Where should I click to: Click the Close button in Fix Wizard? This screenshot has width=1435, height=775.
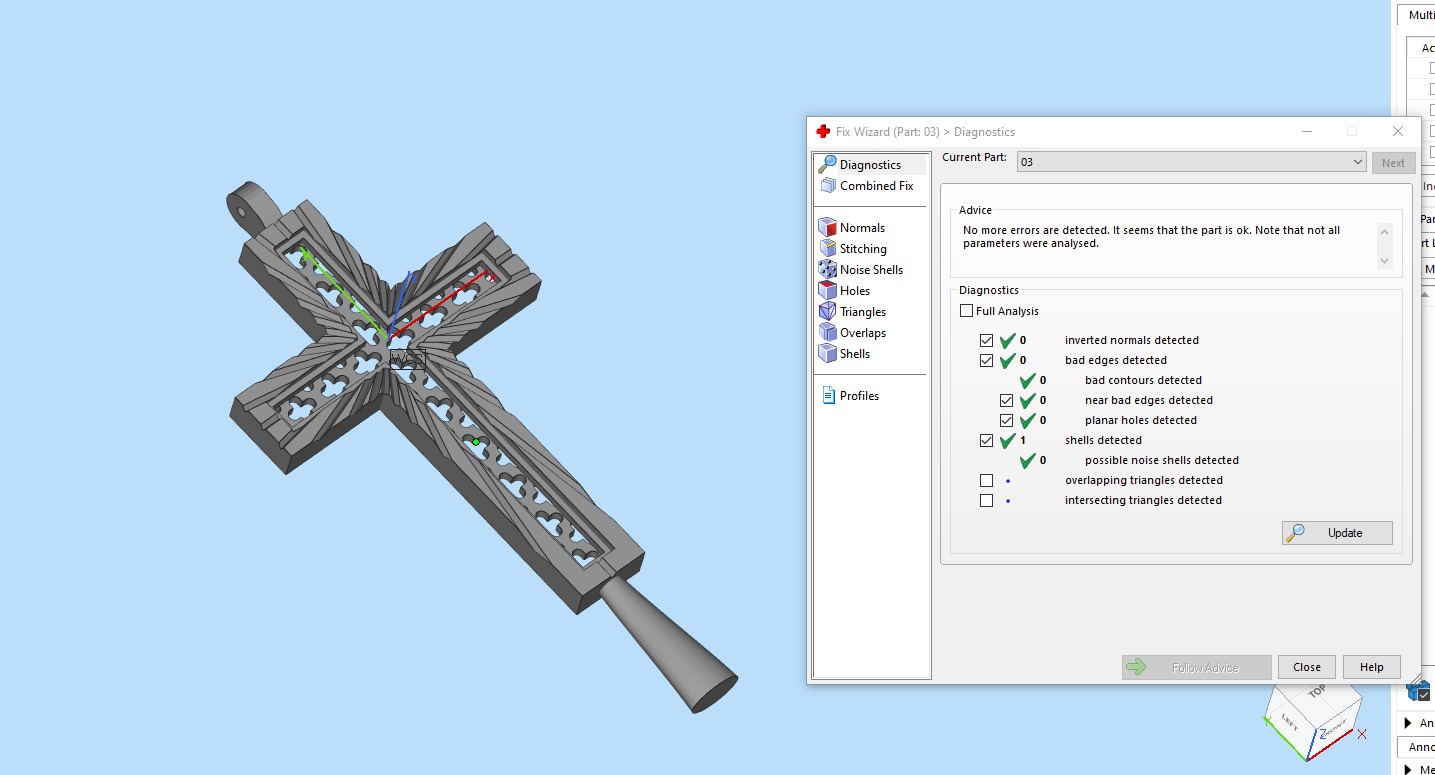[1307, 667]
